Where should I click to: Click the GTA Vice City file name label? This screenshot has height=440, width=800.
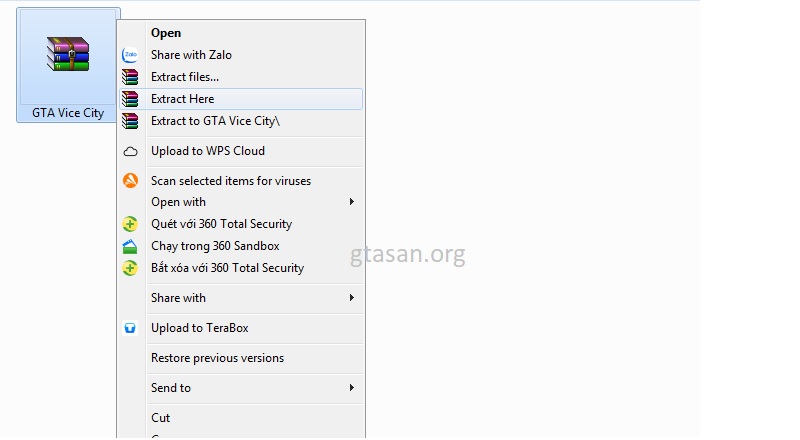68,113
